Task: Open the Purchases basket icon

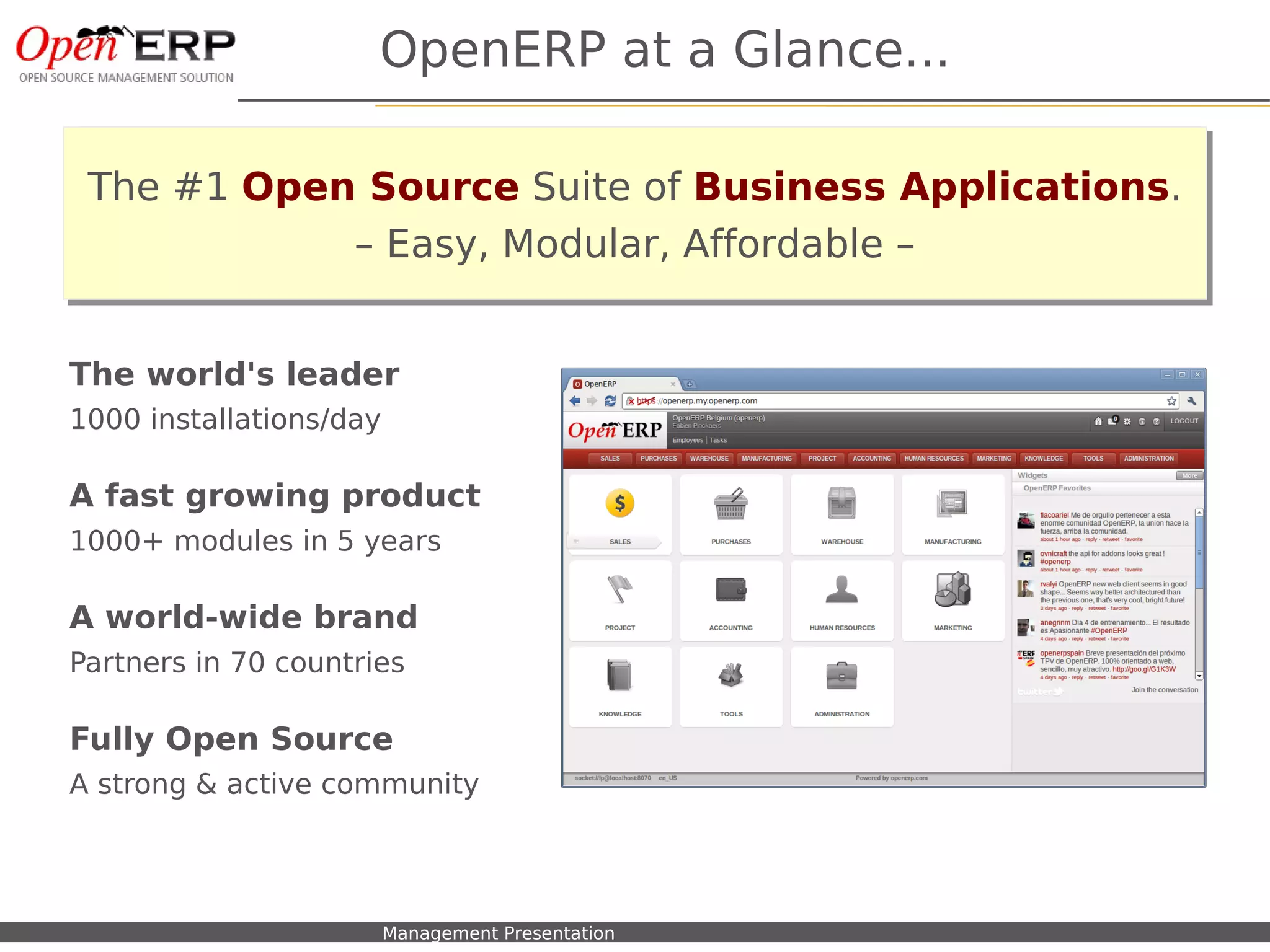Action: [x=730, y=503]
